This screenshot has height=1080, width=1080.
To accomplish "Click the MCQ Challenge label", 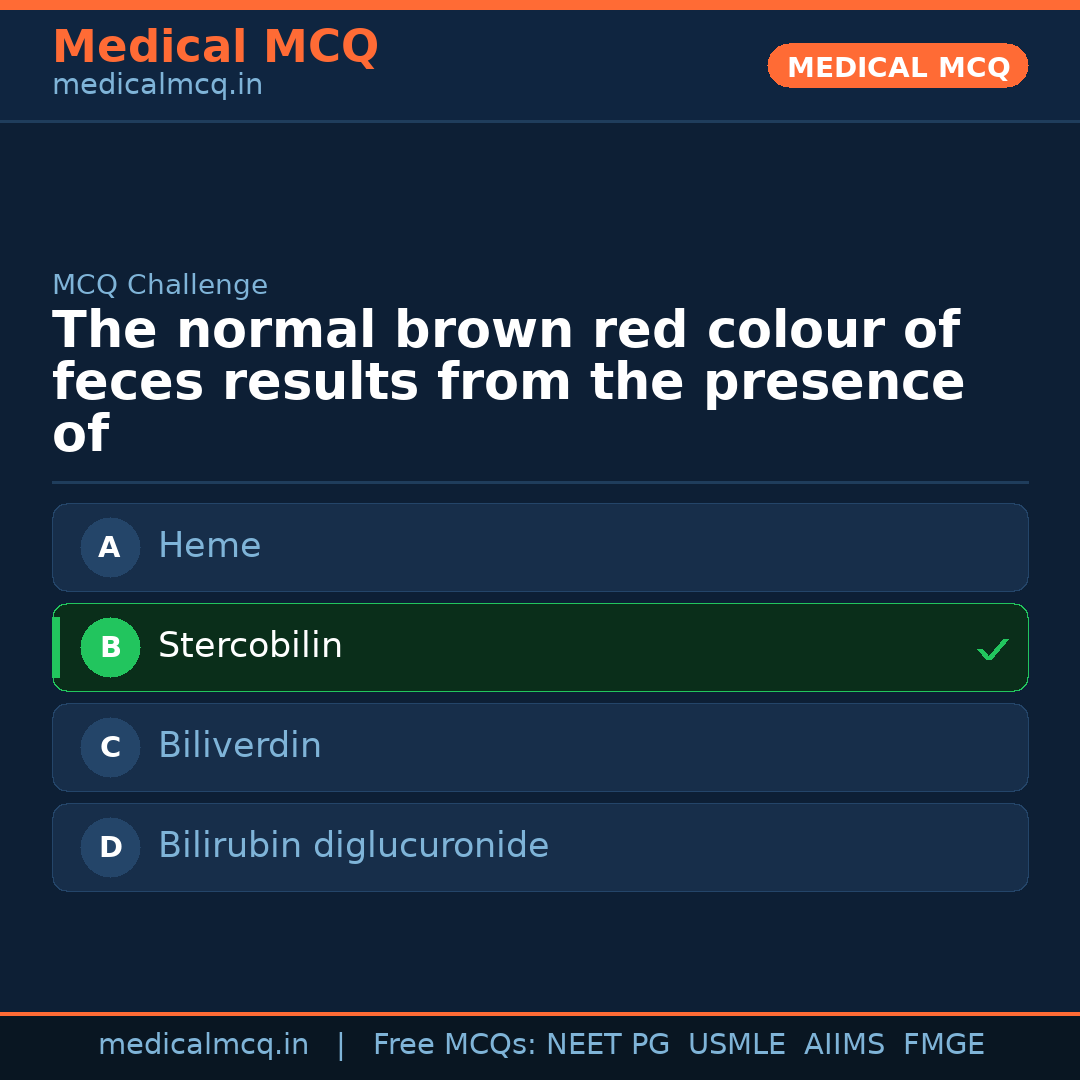I will click(160, 285).
